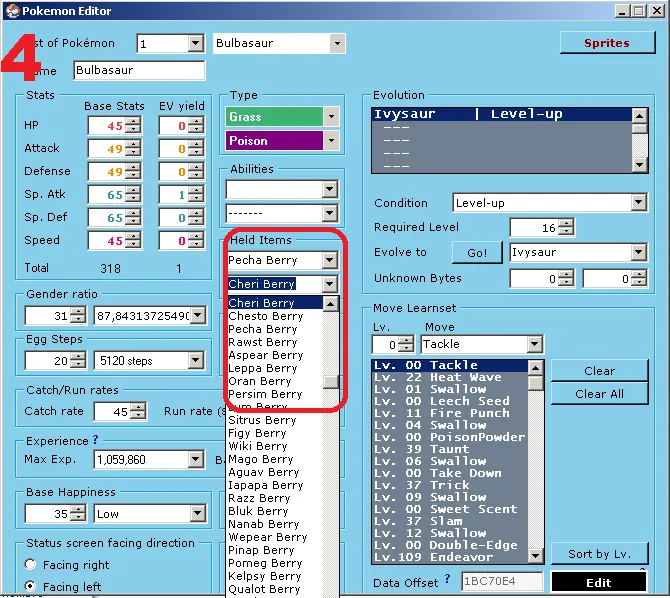Select the Lv. 39 Taunt move
The image size is (670, 598).
pos(450,449)
